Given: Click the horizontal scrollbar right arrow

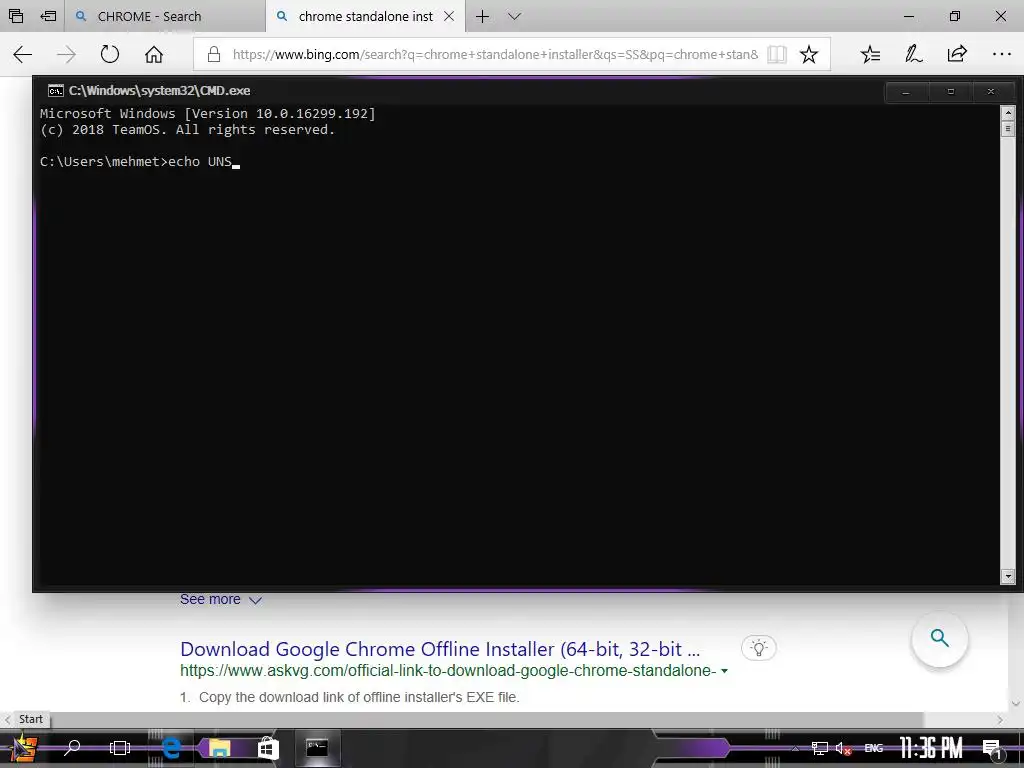Looking at the screenshot, I should [1000, 719].
